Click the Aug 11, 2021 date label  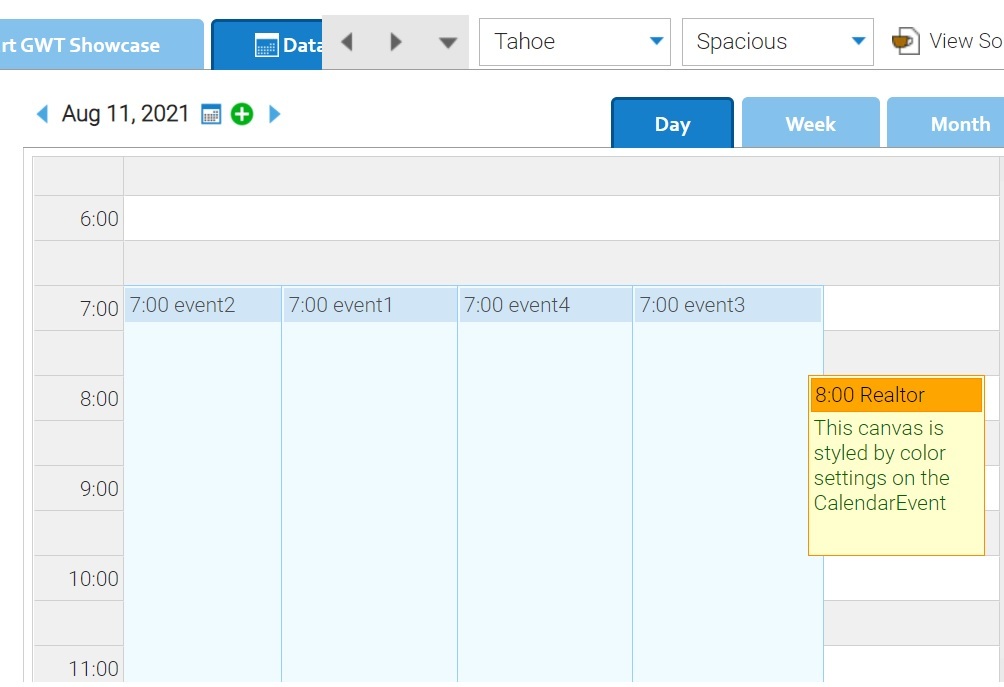click(x=125, y=114)
